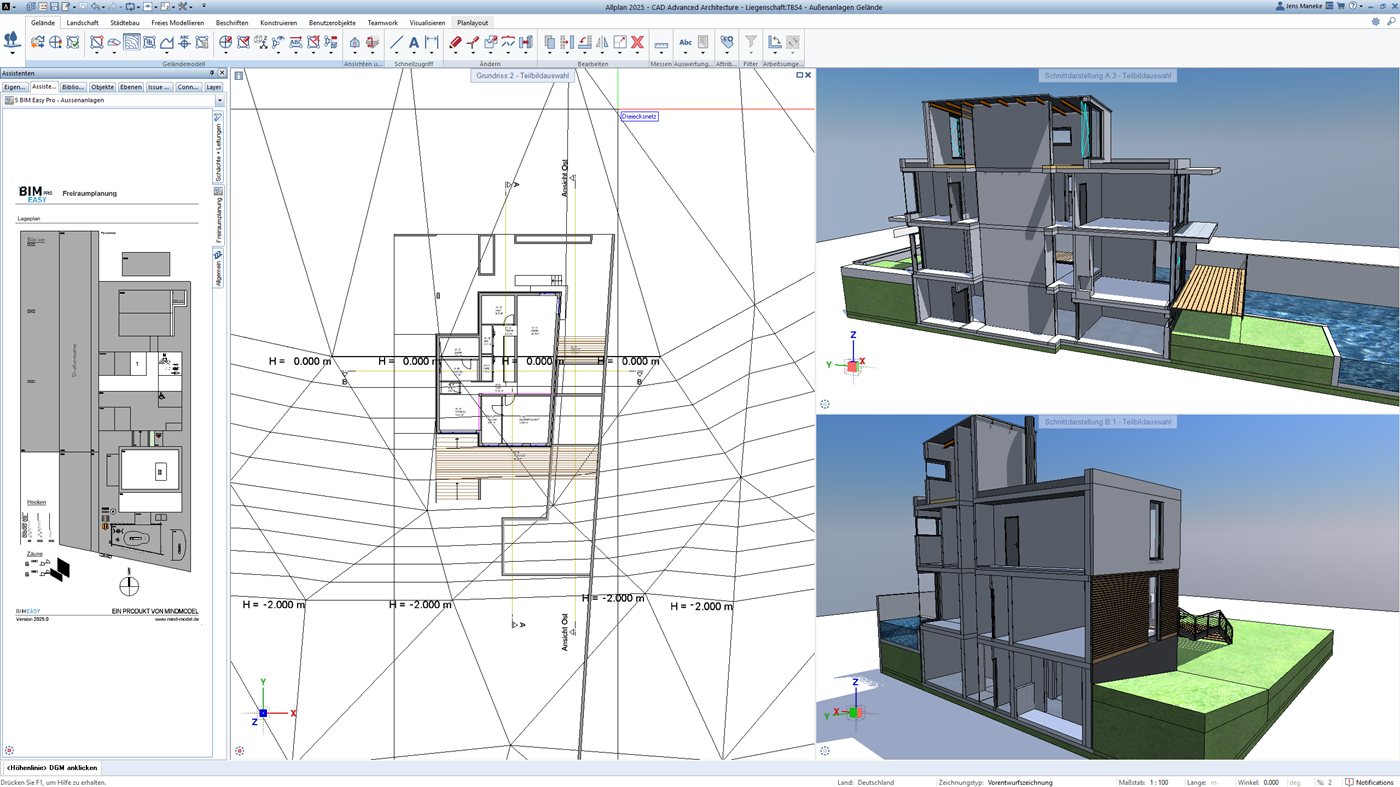Click the Attribute brush icon
This screenshot has width=1400, height=787.
727,42
